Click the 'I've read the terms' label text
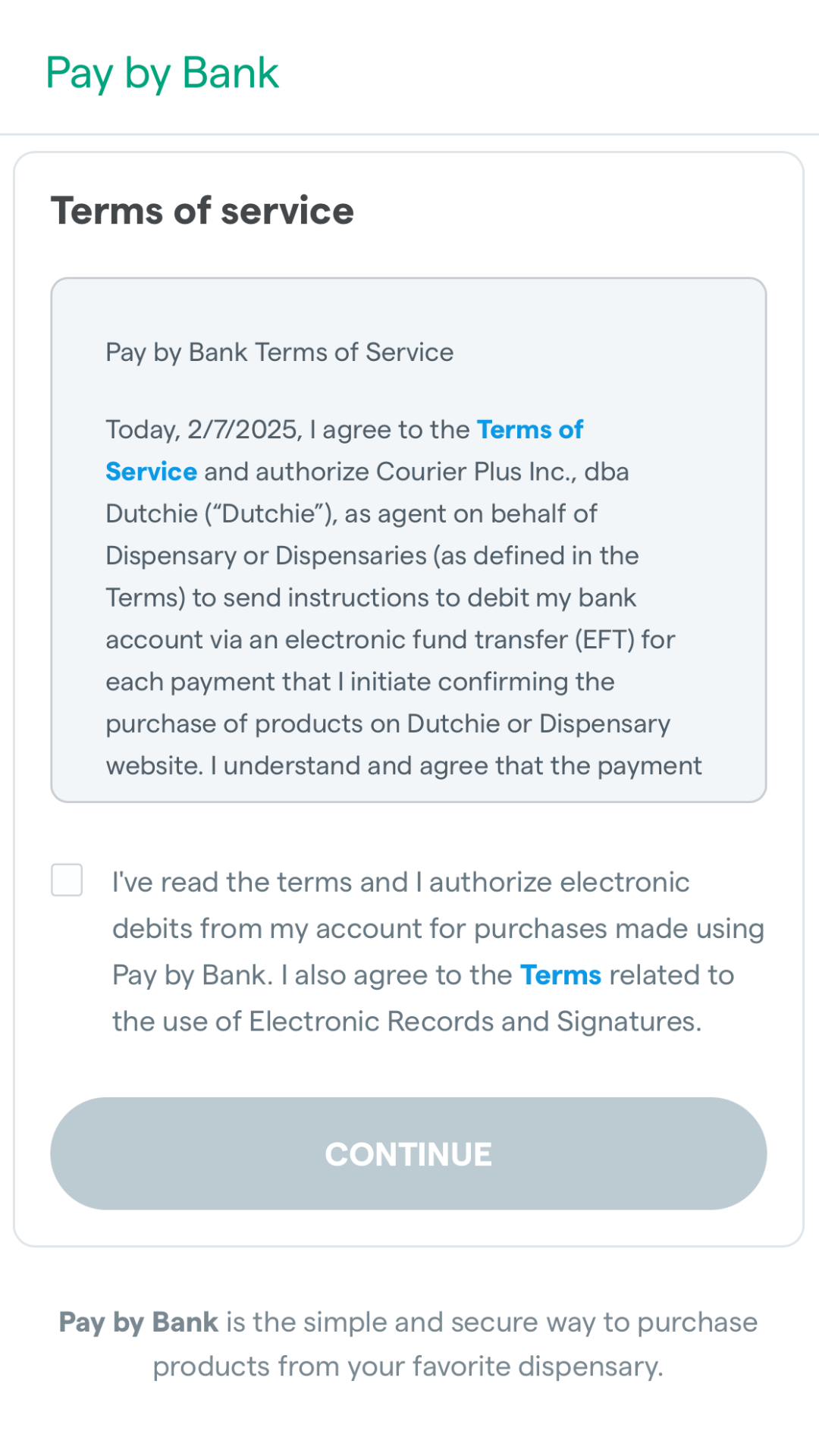The width and height of the screenshot is (819, 1456). 260,883
